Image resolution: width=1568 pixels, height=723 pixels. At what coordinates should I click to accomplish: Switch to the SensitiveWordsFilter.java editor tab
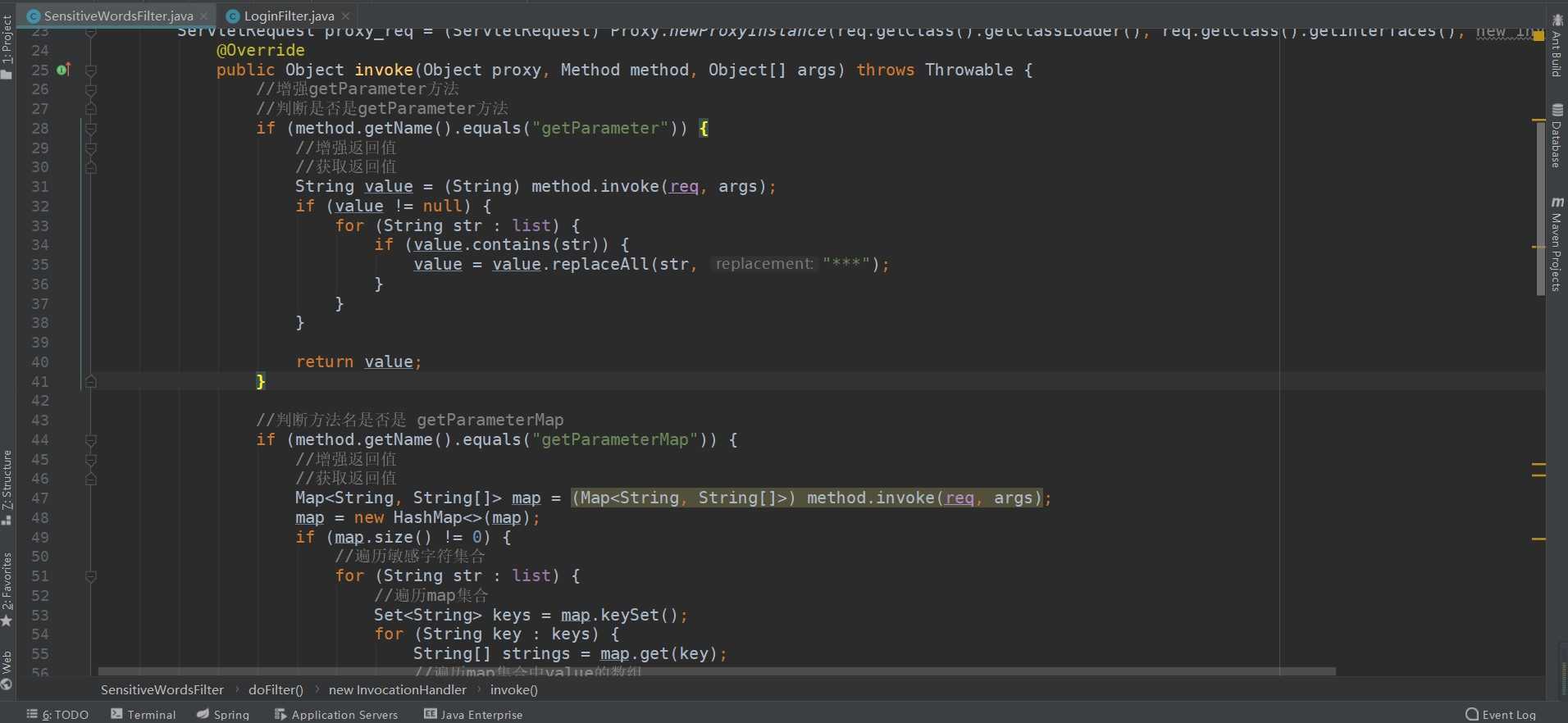pos(118,16)
